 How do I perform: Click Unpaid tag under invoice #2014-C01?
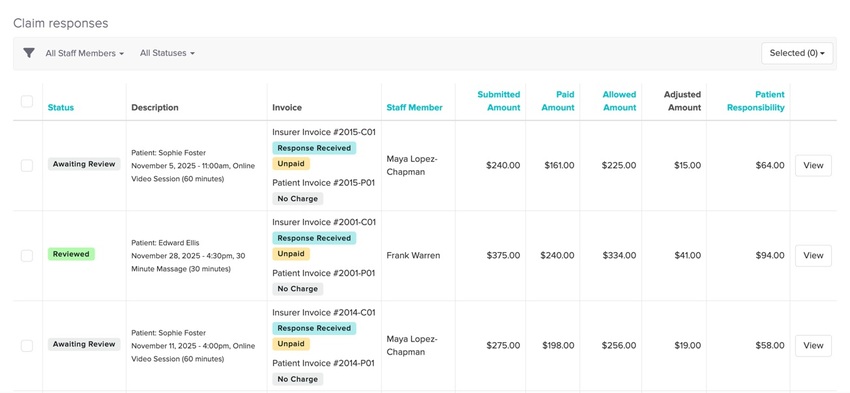tap(291, 344)
